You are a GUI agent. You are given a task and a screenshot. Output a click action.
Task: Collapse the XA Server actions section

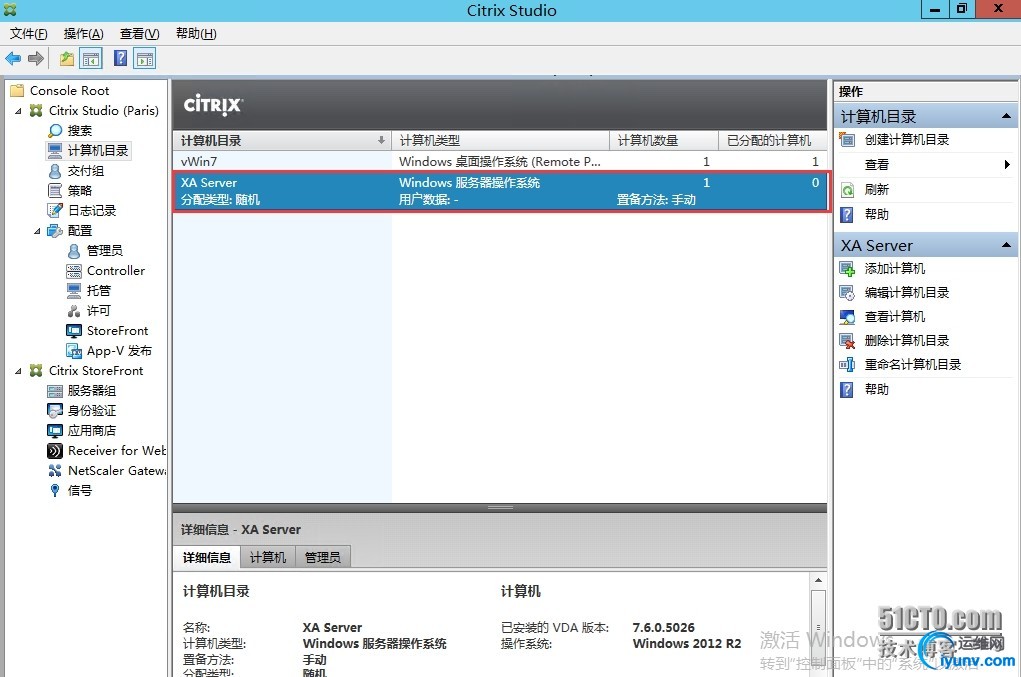click(x=1006, y=245)
